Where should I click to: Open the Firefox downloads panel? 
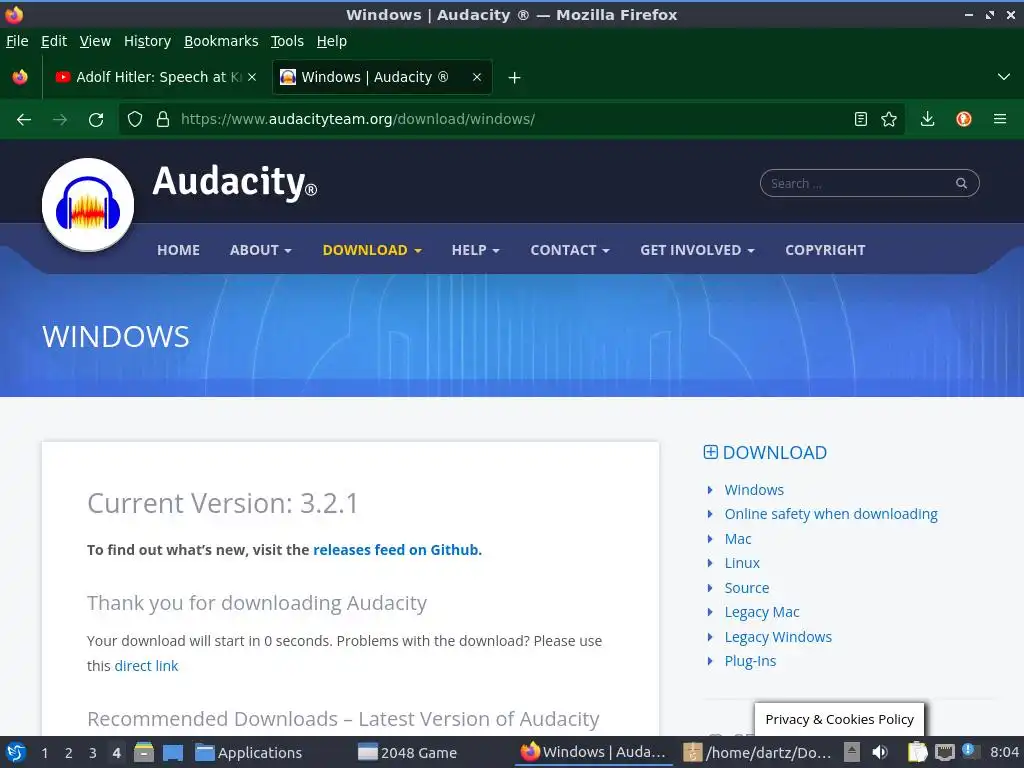click(927, 119)
